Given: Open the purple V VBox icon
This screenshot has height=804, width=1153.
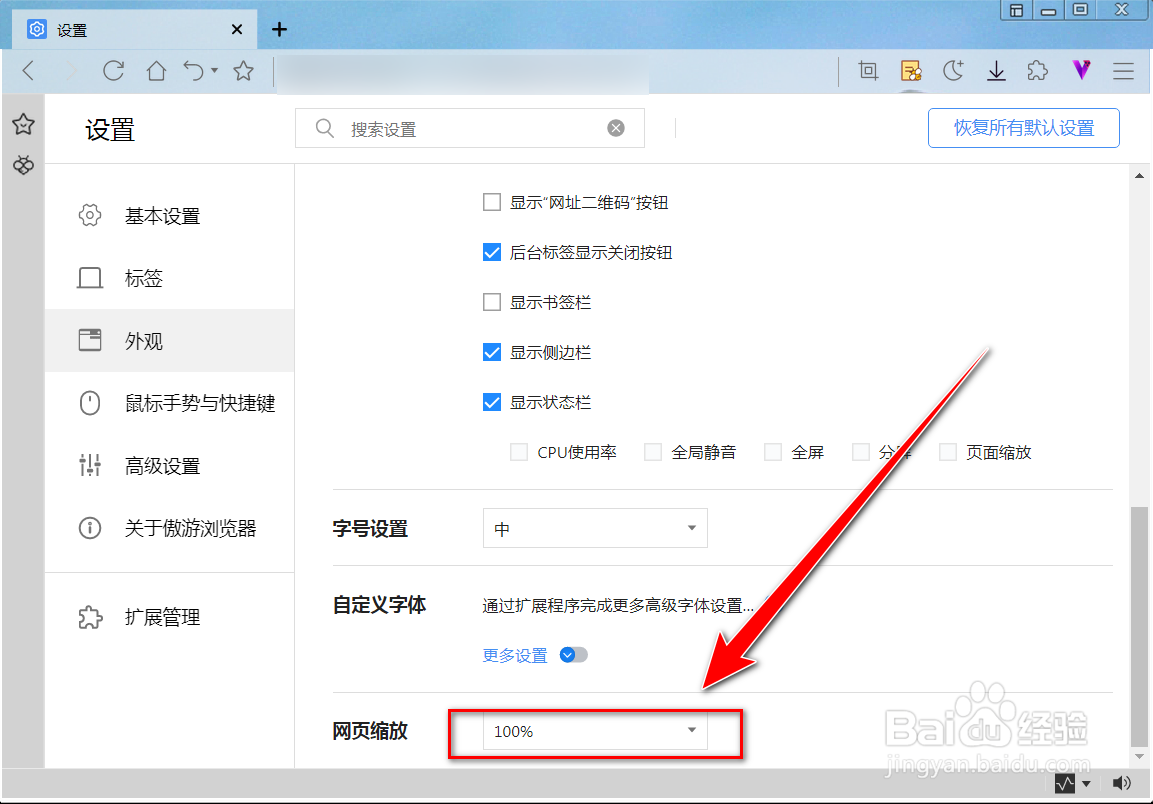Looking at the screenshot, I should click(x=1081, y=71).
